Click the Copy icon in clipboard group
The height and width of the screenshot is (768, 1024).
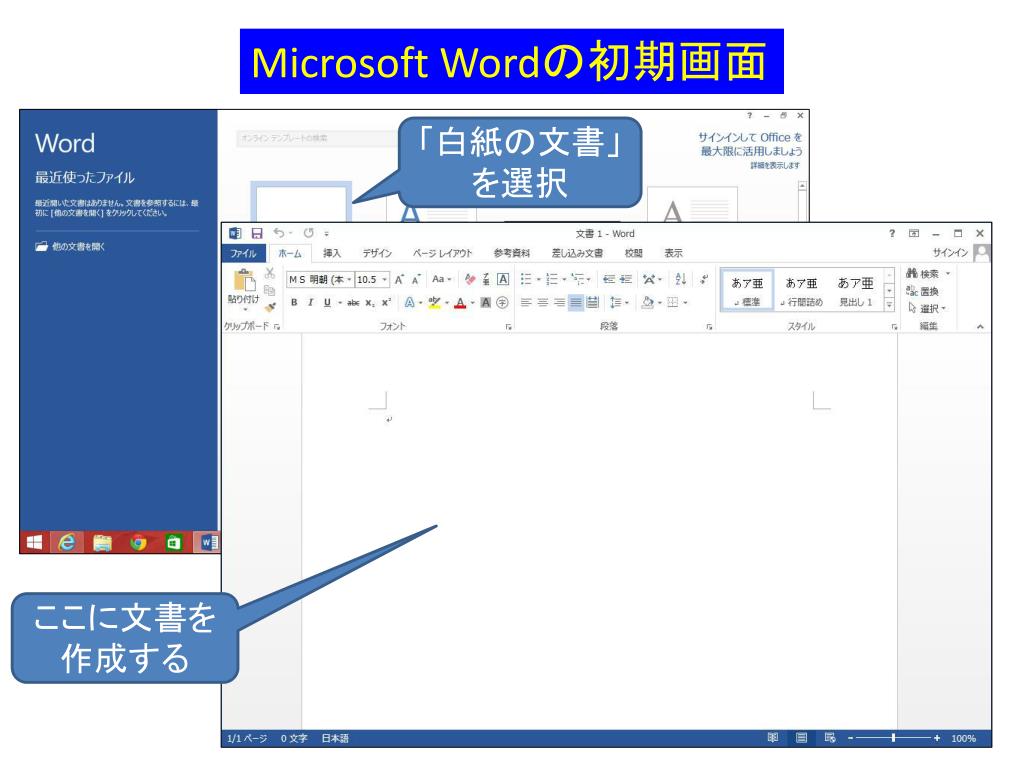click(269, 290)
